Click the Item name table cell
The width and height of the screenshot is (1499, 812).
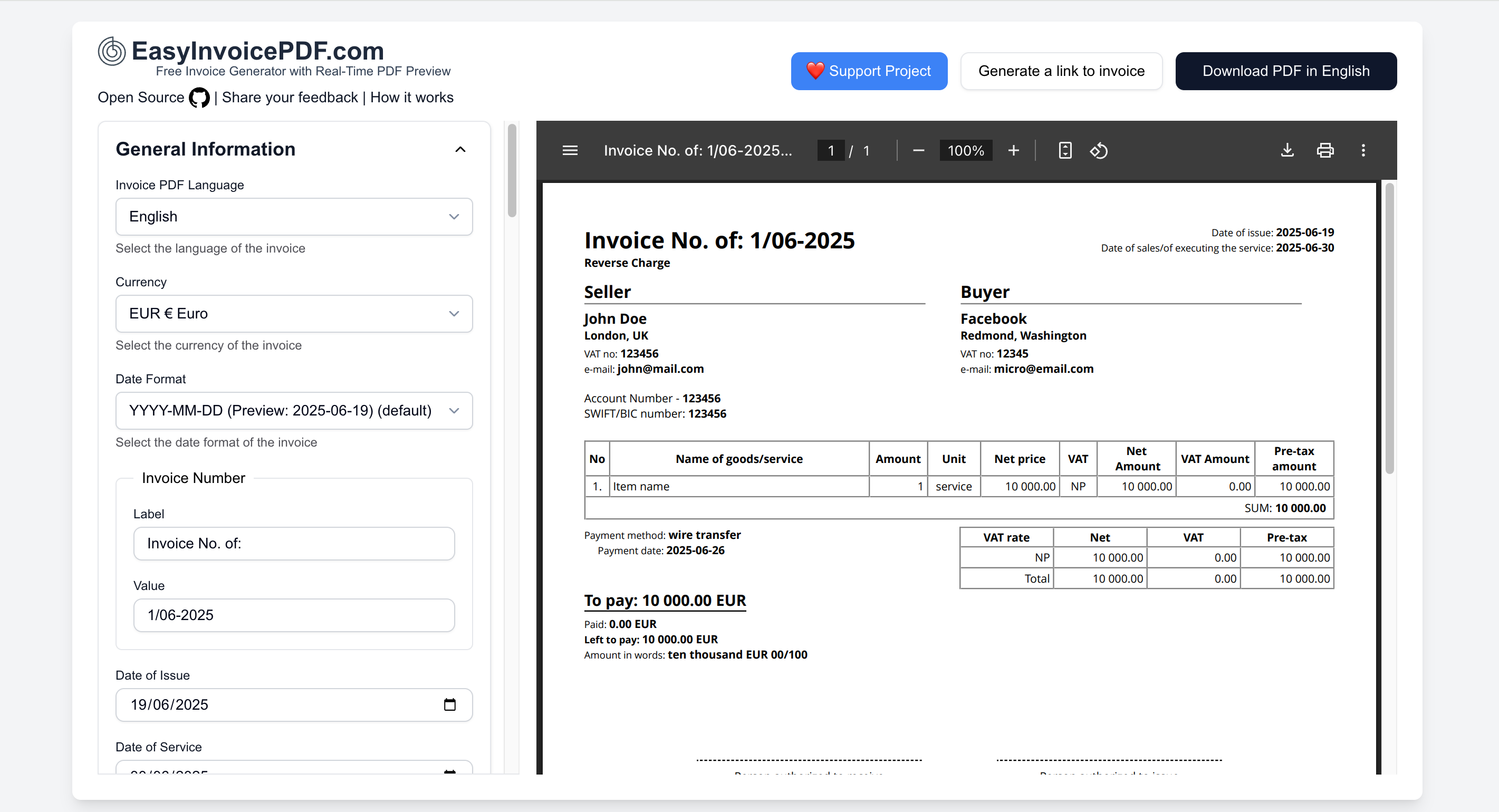click(x=739, y=486)
